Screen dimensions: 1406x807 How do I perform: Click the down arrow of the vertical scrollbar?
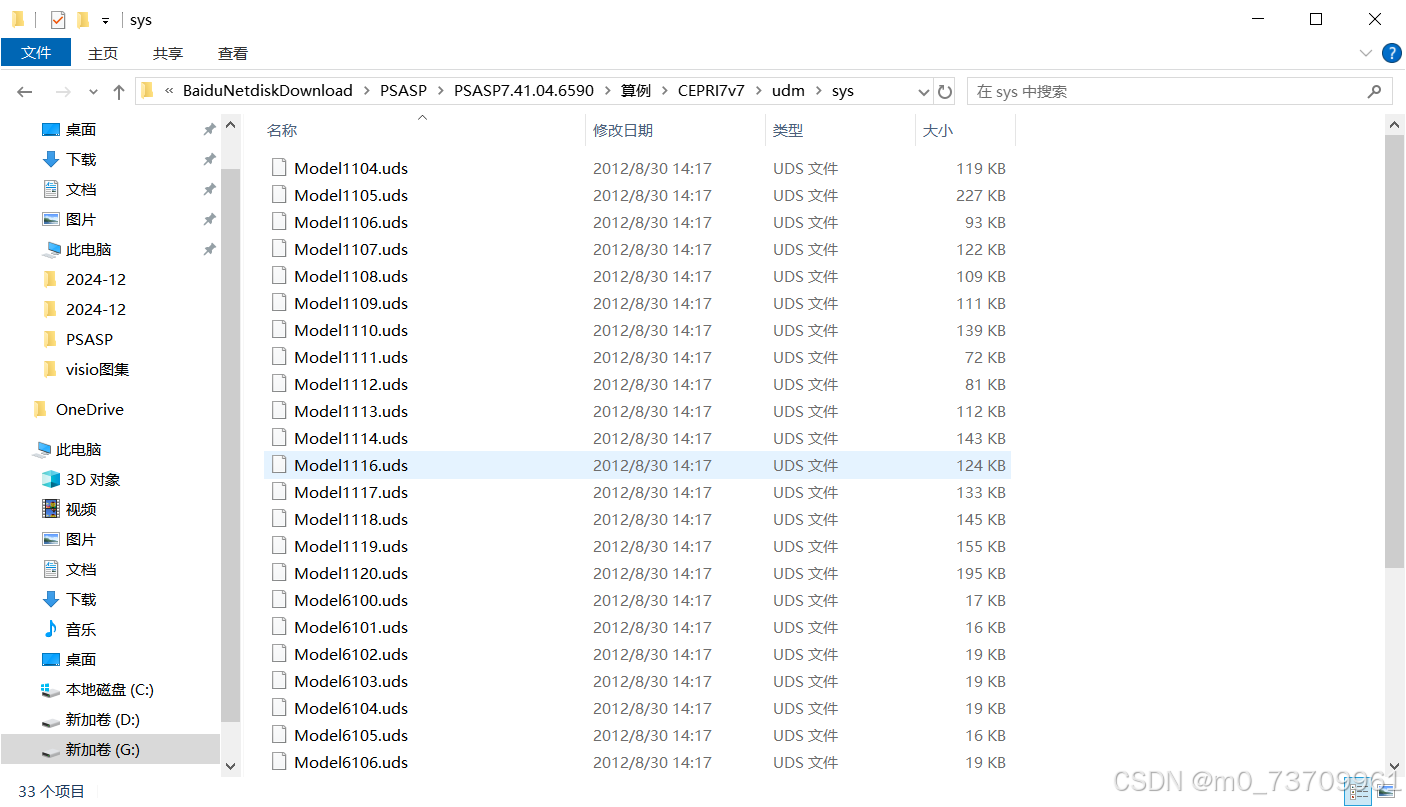pyautogui.click(x=1396, y=765)
